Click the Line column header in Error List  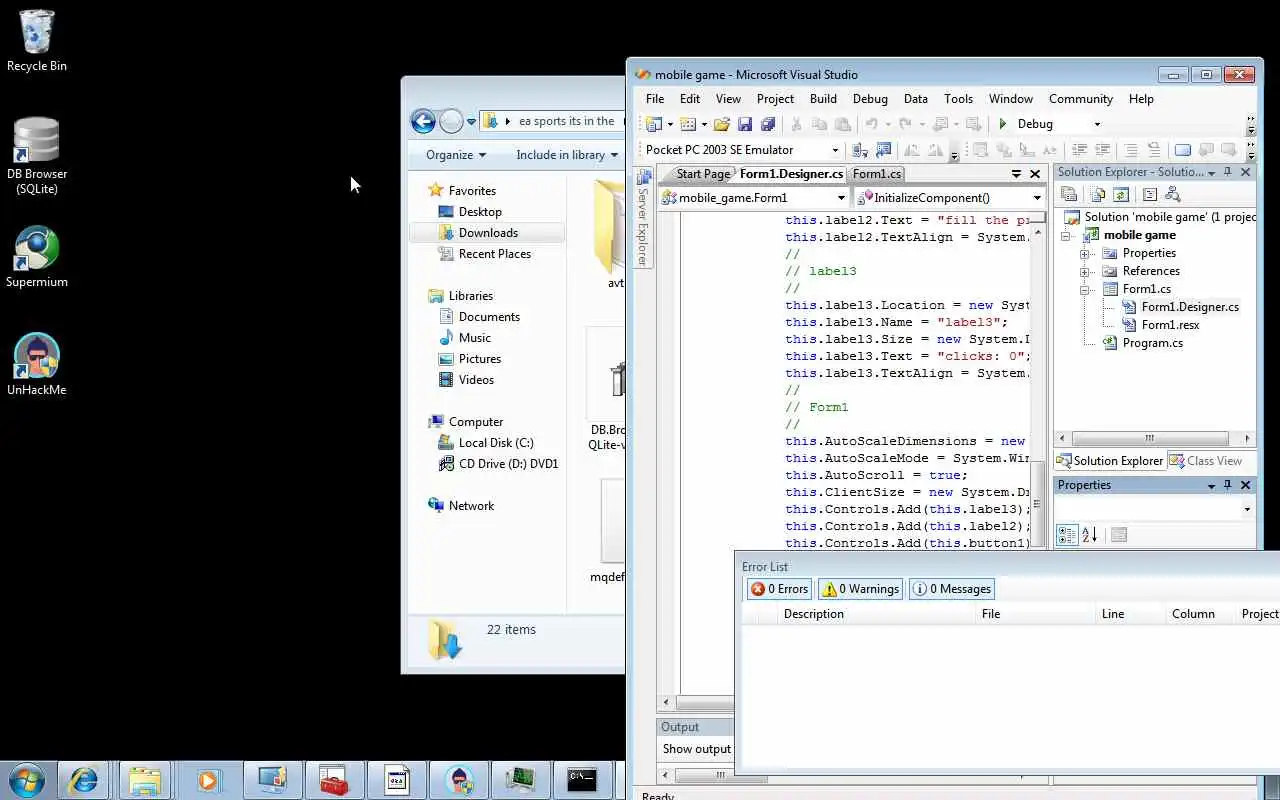click(x=1112, y=614)
